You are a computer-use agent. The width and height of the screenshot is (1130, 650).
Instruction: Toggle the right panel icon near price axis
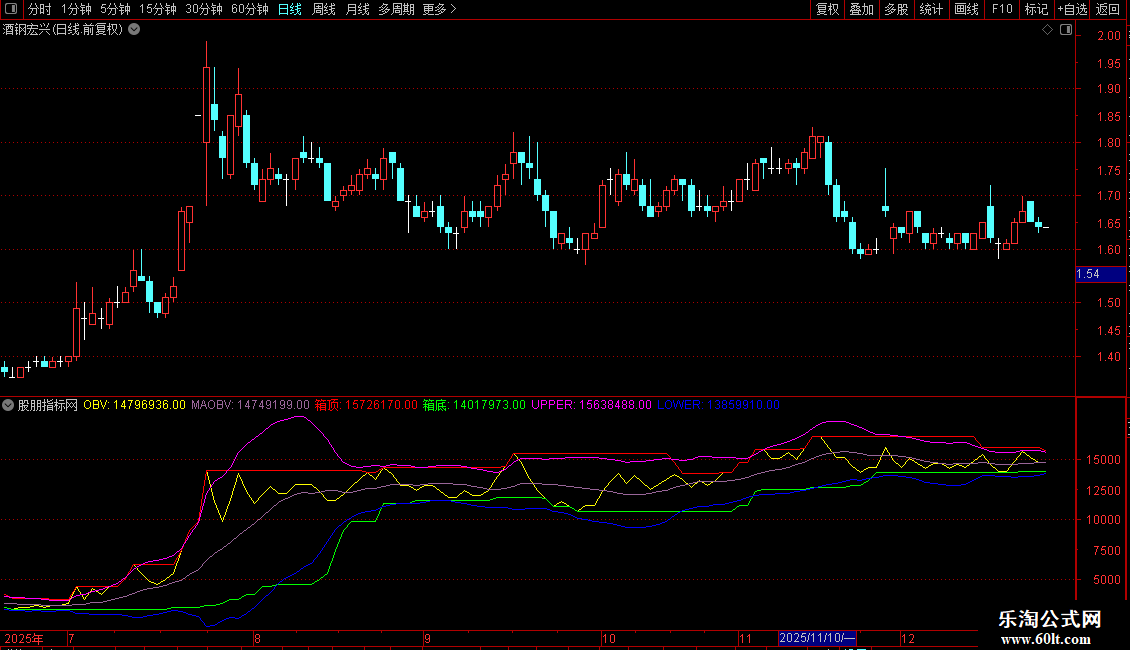(x=1064, y=30)
